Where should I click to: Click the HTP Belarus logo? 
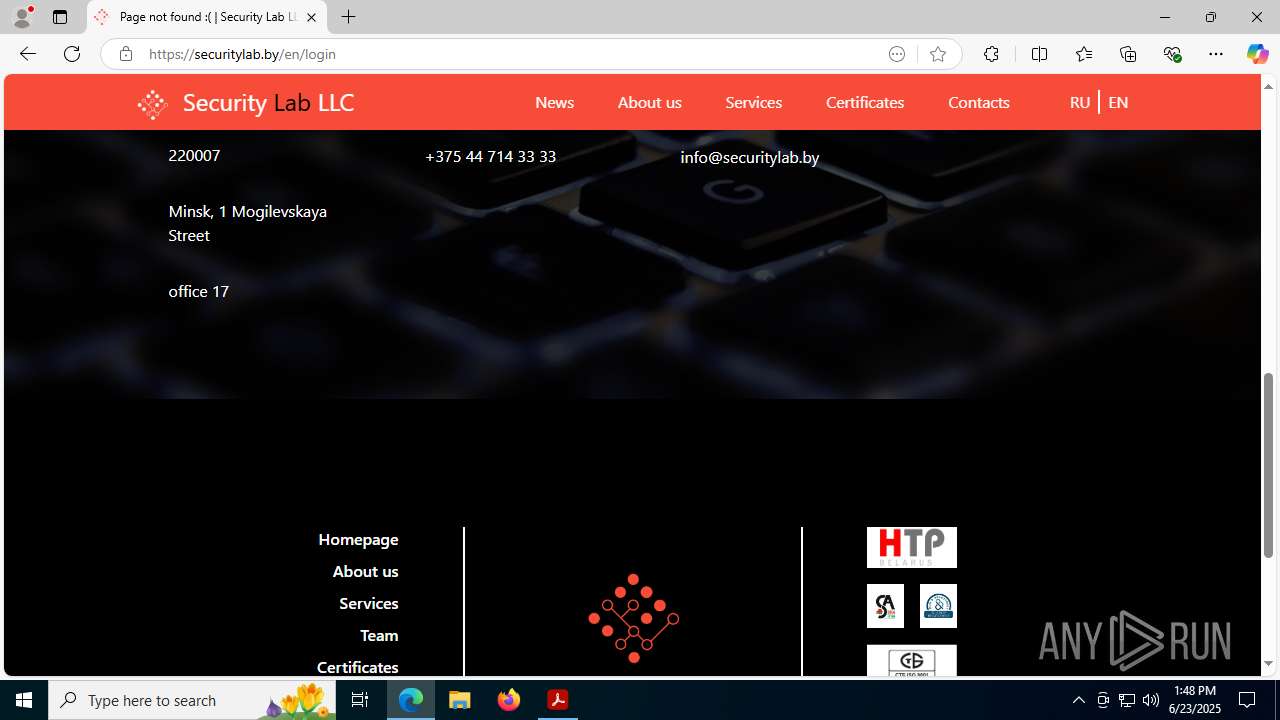(x=912, y=547)
